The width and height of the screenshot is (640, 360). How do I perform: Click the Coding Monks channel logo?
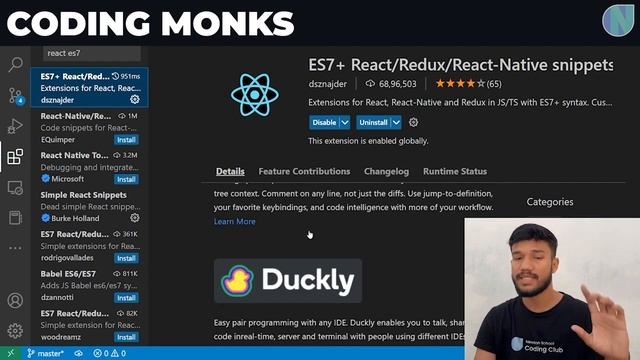(x=618, y=21)
